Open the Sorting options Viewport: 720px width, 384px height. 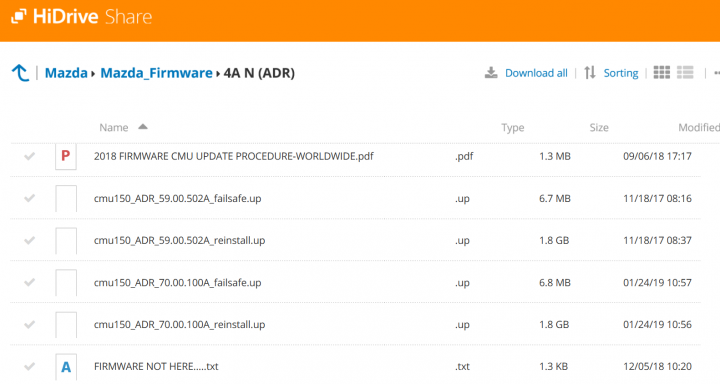click(x=620, y=73)
